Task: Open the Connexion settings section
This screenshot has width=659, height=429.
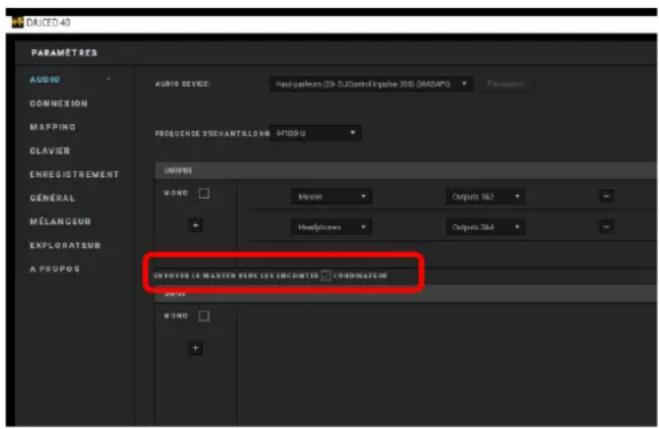Action: coord(58,103)
